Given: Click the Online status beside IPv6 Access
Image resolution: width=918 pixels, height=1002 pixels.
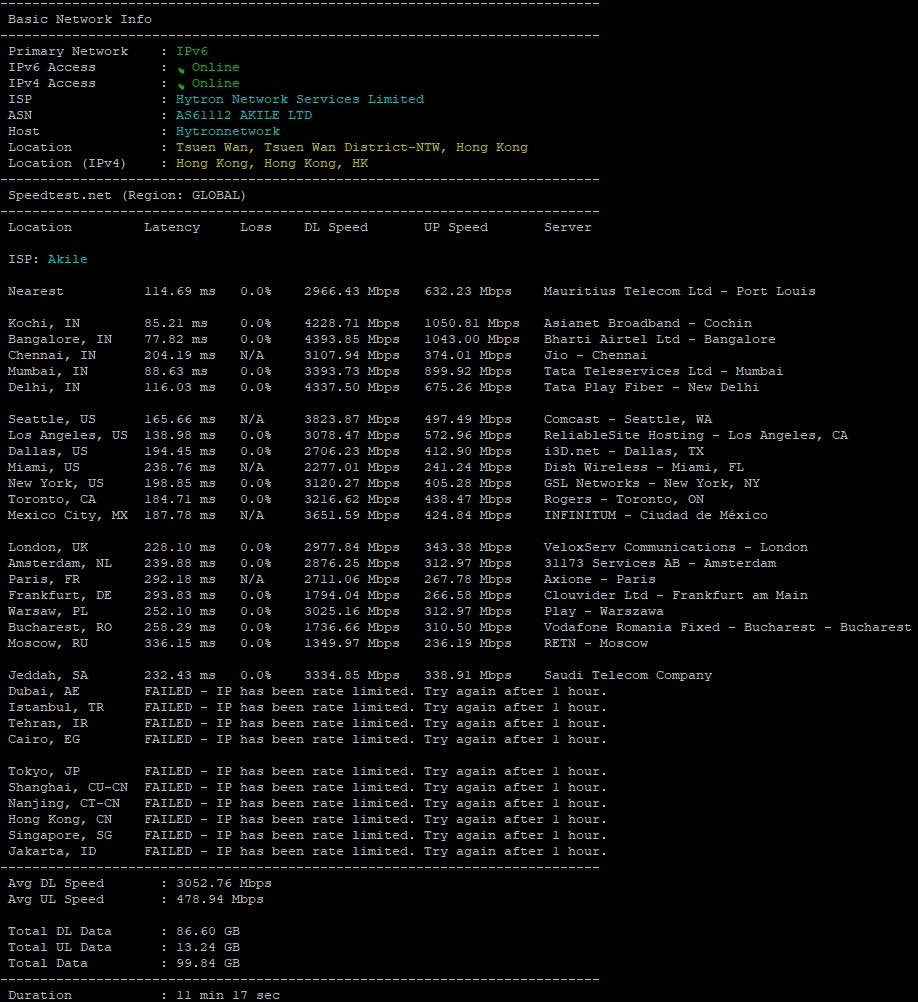Looking at the screenshot, I should [x=215, y=67].
